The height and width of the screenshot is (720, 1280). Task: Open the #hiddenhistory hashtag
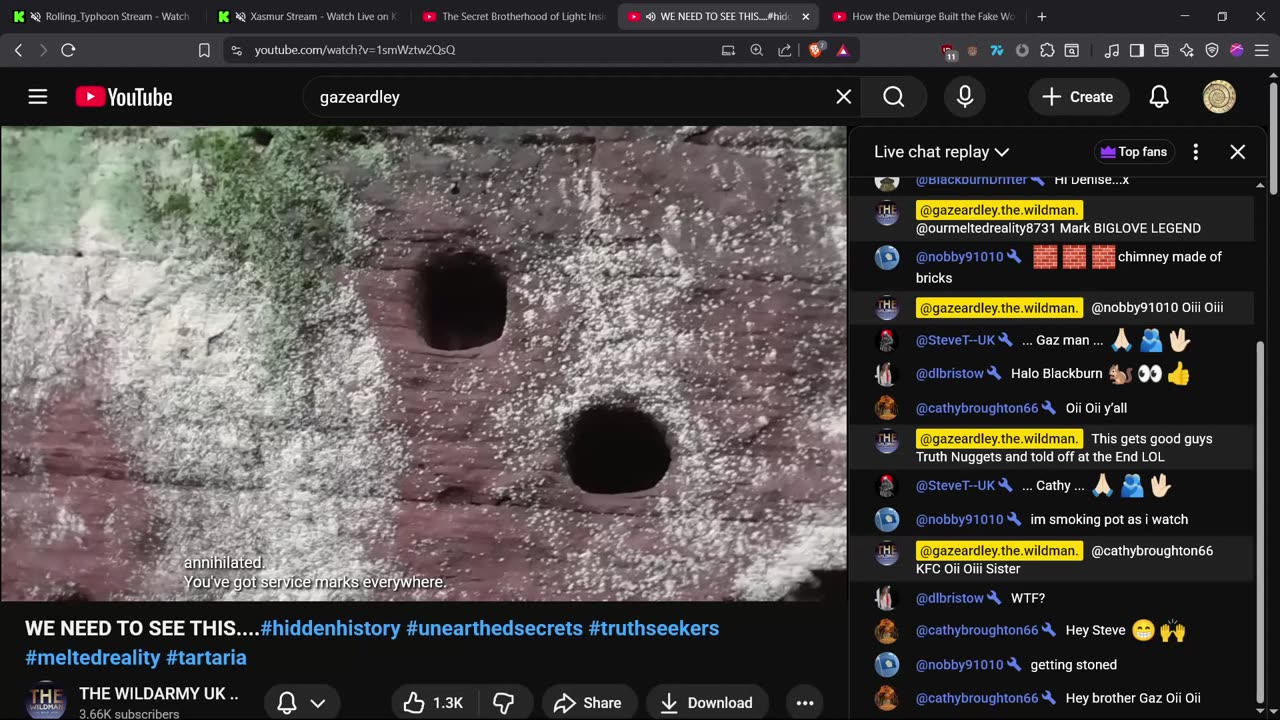coord(330,629)
